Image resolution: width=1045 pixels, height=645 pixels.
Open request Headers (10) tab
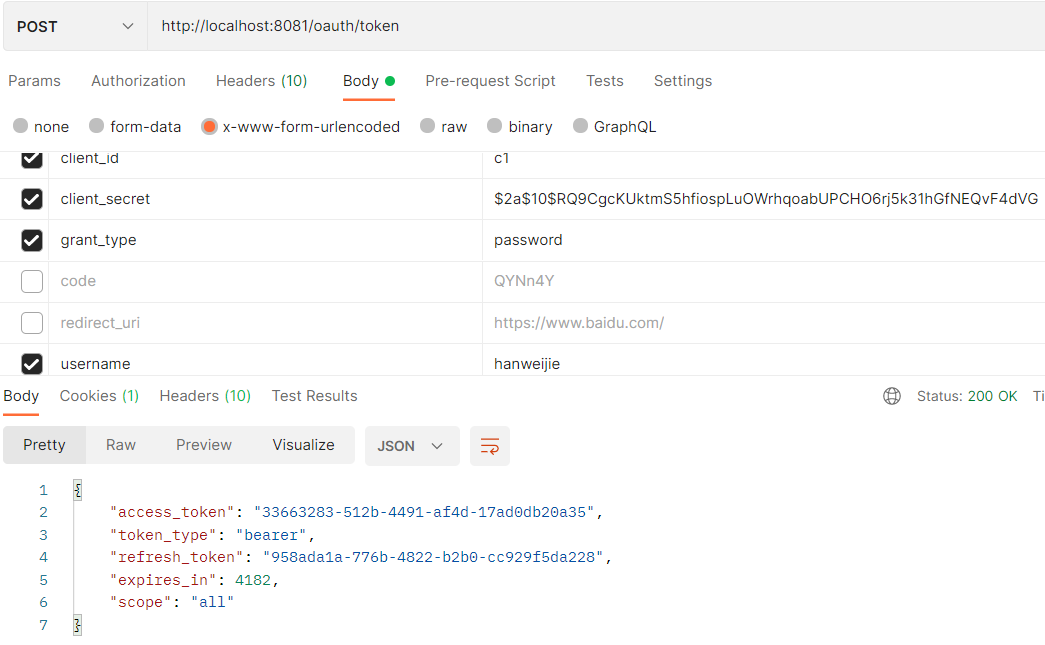[x=261, y=81]
